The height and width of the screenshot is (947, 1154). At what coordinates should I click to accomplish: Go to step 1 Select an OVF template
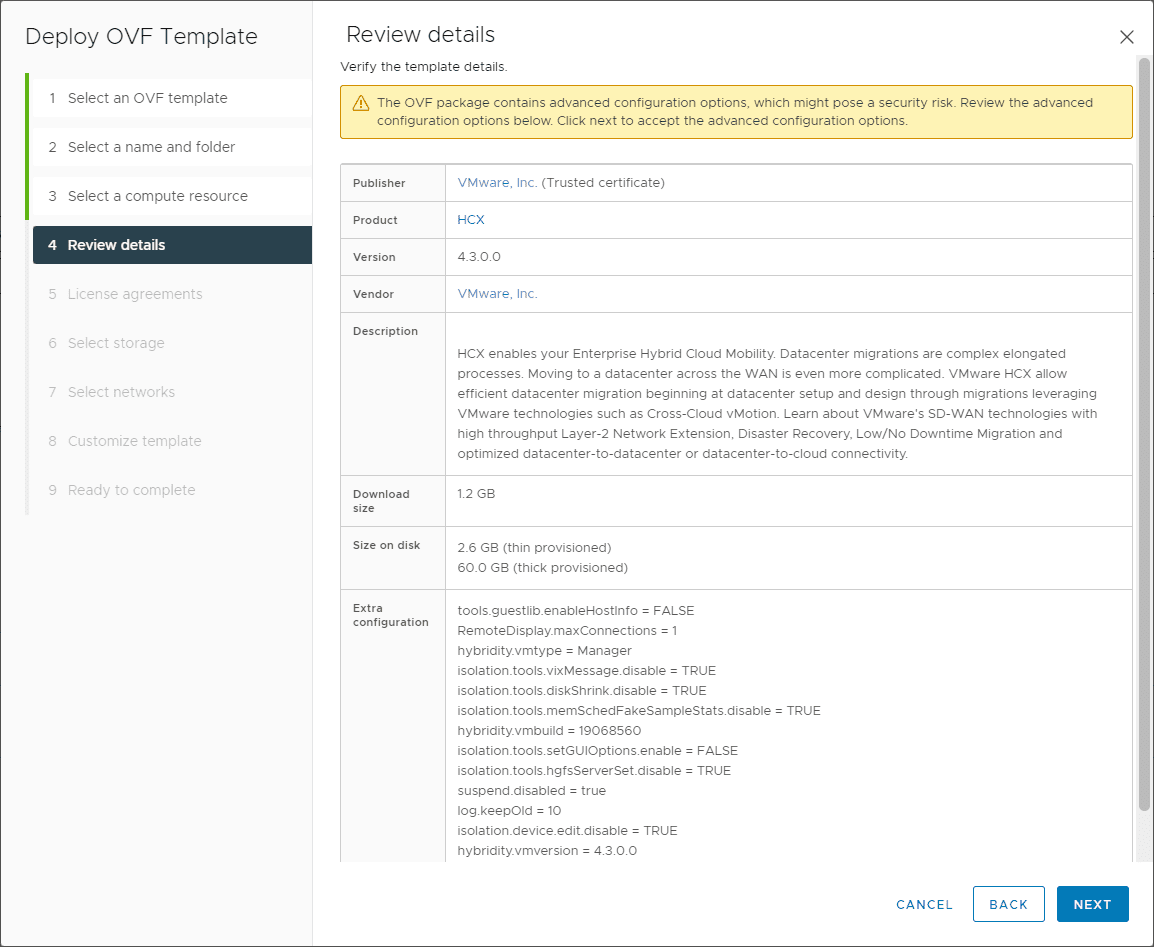[147, 98]
